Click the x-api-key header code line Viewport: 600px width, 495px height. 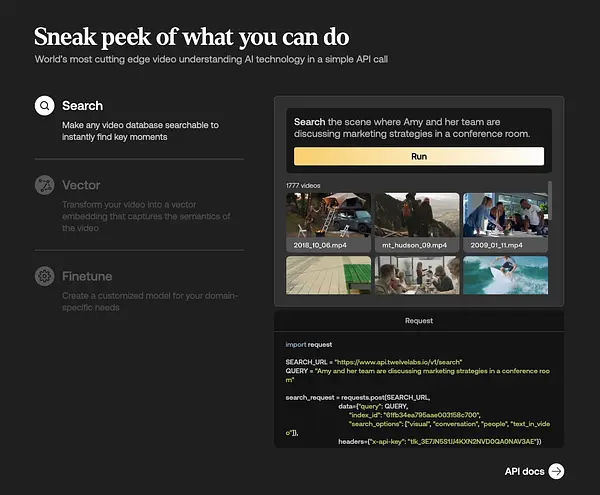click(x=440, y=441)
